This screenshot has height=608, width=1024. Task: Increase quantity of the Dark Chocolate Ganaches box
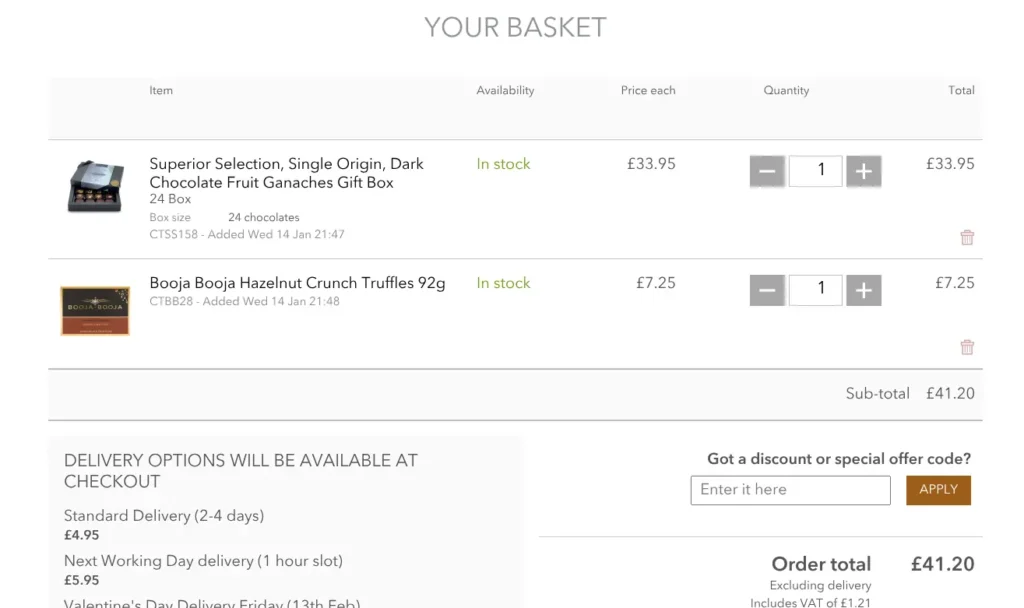pyautogui.click(x=863, y=170)
